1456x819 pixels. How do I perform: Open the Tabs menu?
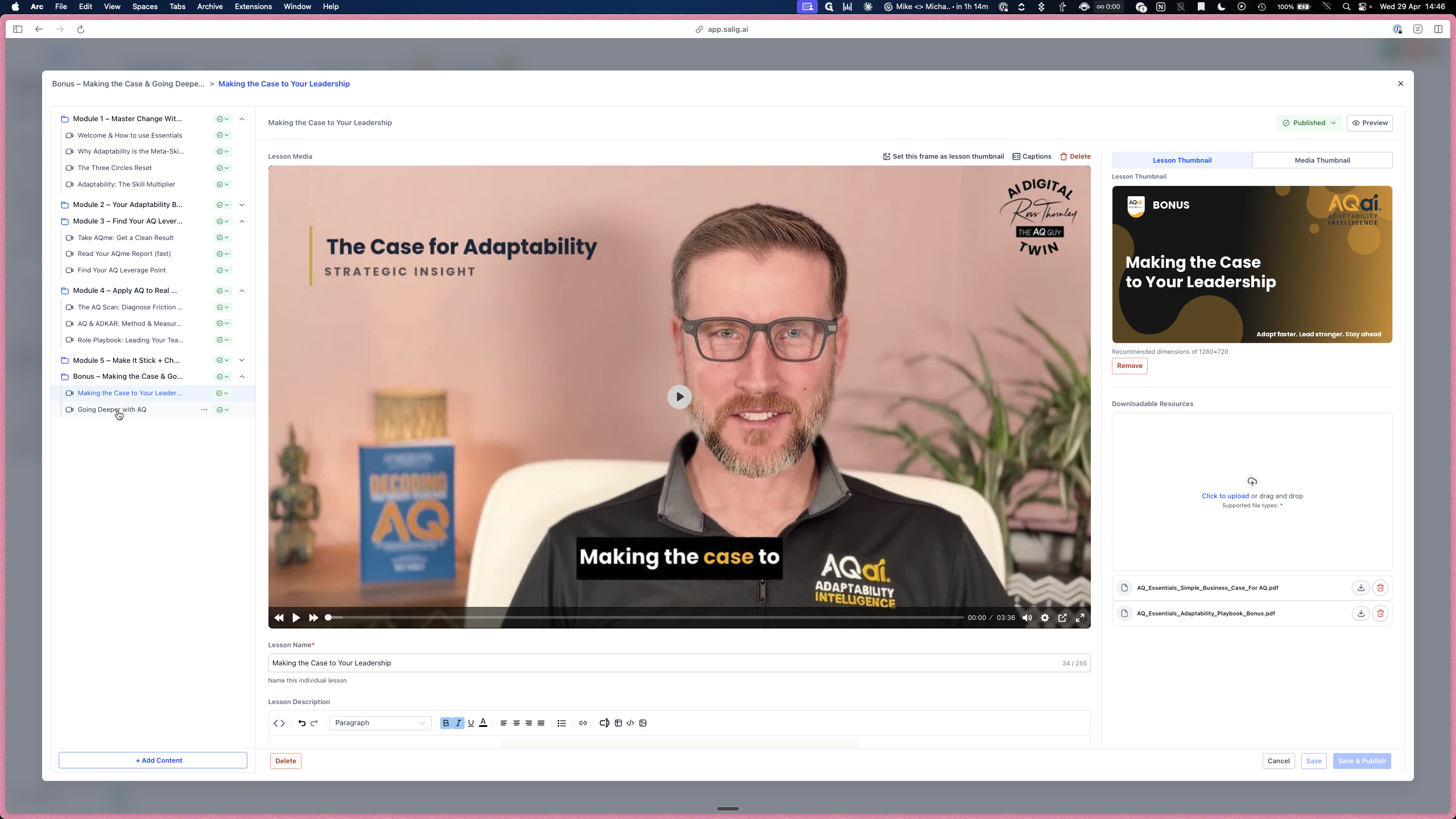pos(177,7)
